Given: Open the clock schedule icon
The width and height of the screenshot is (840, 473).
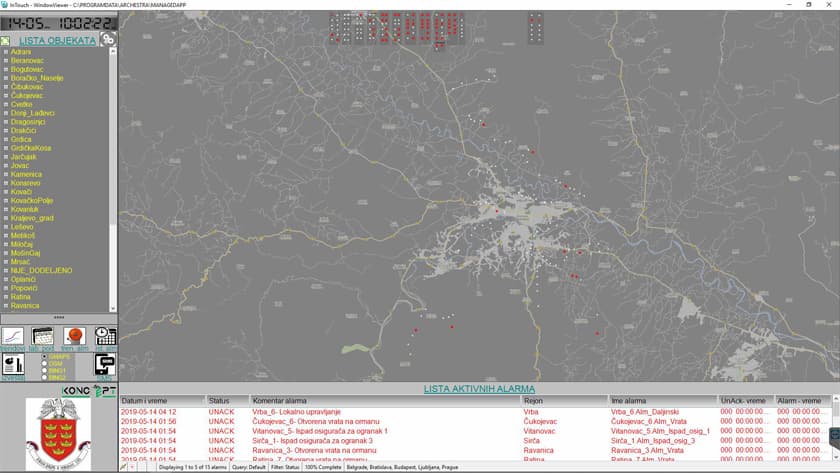Looking at the screenshot, I should tap(105, 337).
